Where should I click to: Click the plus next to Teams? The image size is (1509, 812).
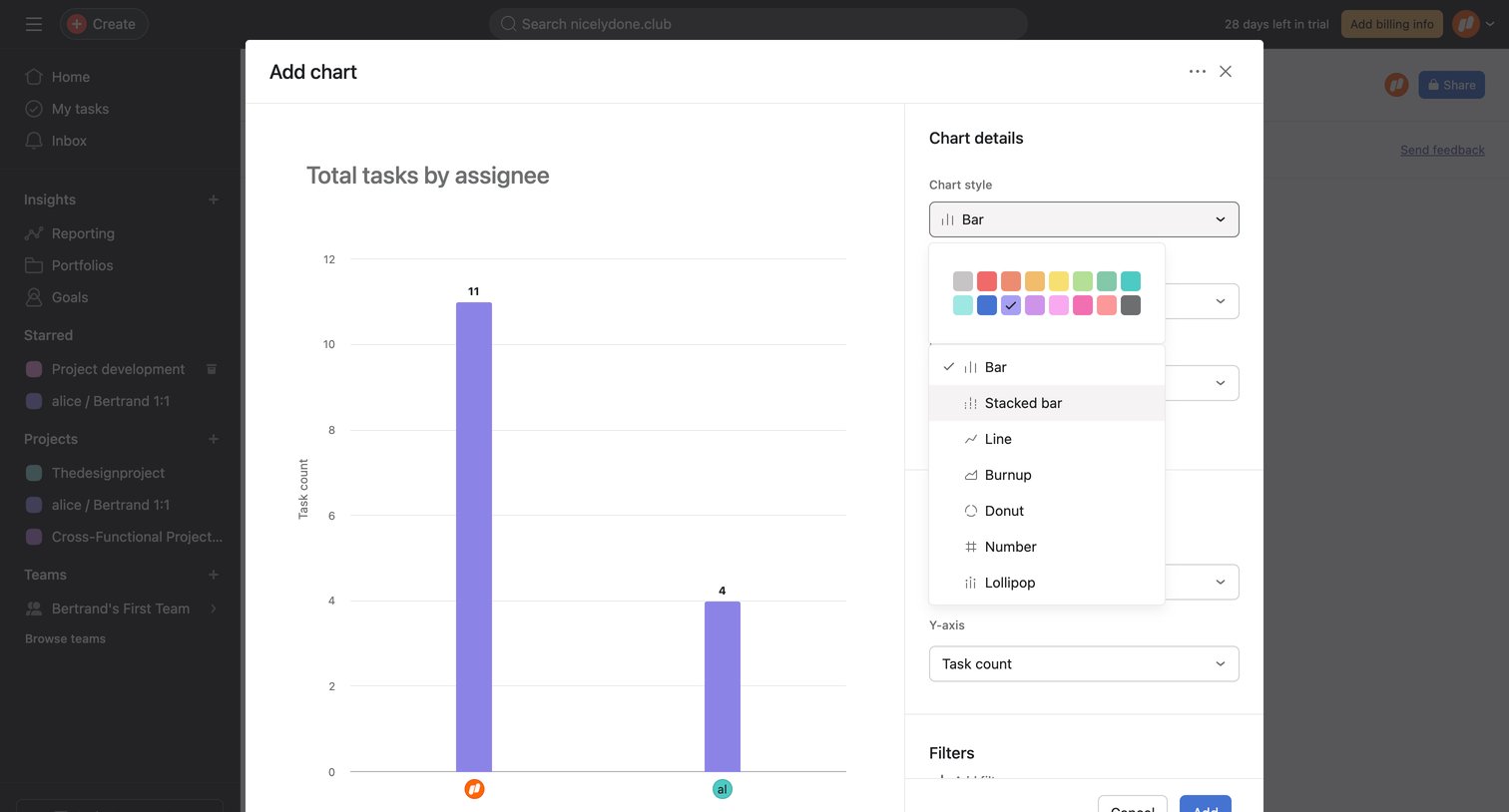click(x=213, y=575)
